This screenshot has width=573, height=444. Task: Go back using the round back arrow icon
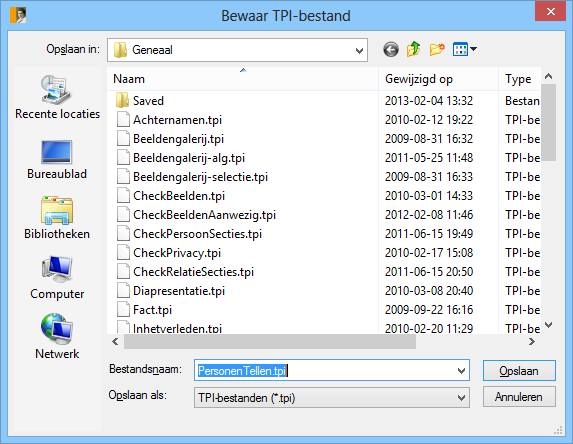391,49
